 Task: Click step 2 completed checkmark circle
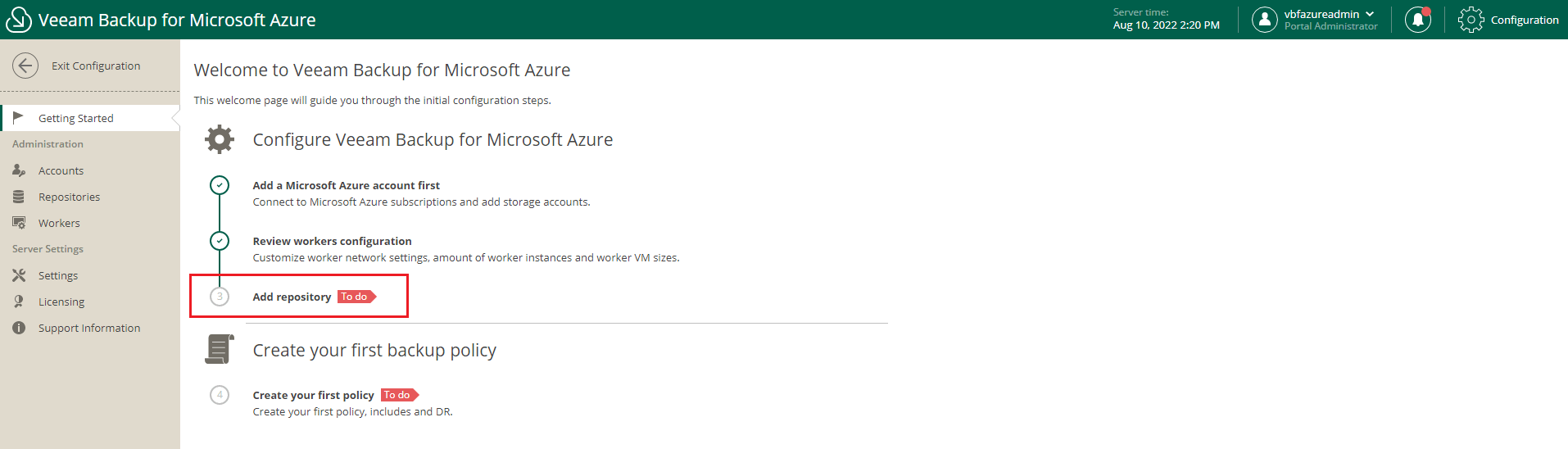coord(220,241)
